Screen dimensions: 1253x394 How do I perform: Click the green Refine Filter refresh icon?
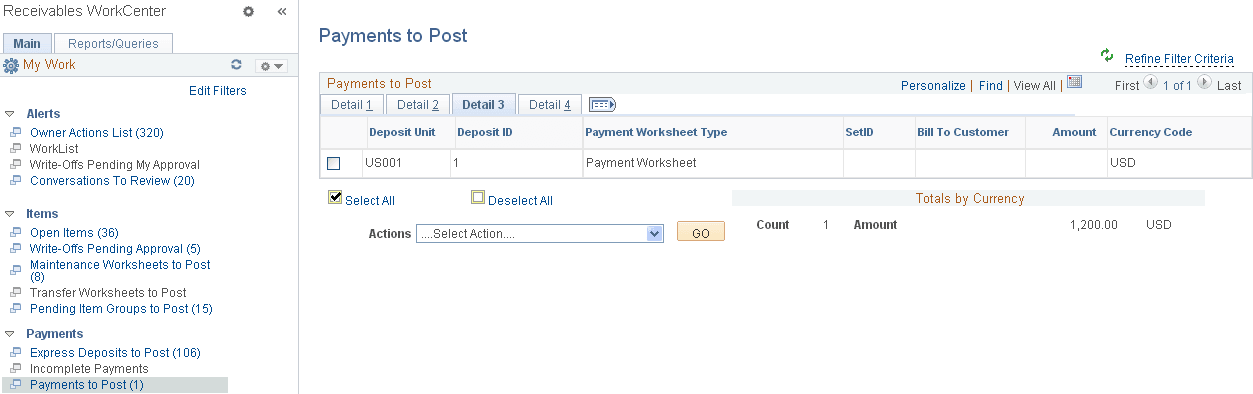coord(1106,56)
